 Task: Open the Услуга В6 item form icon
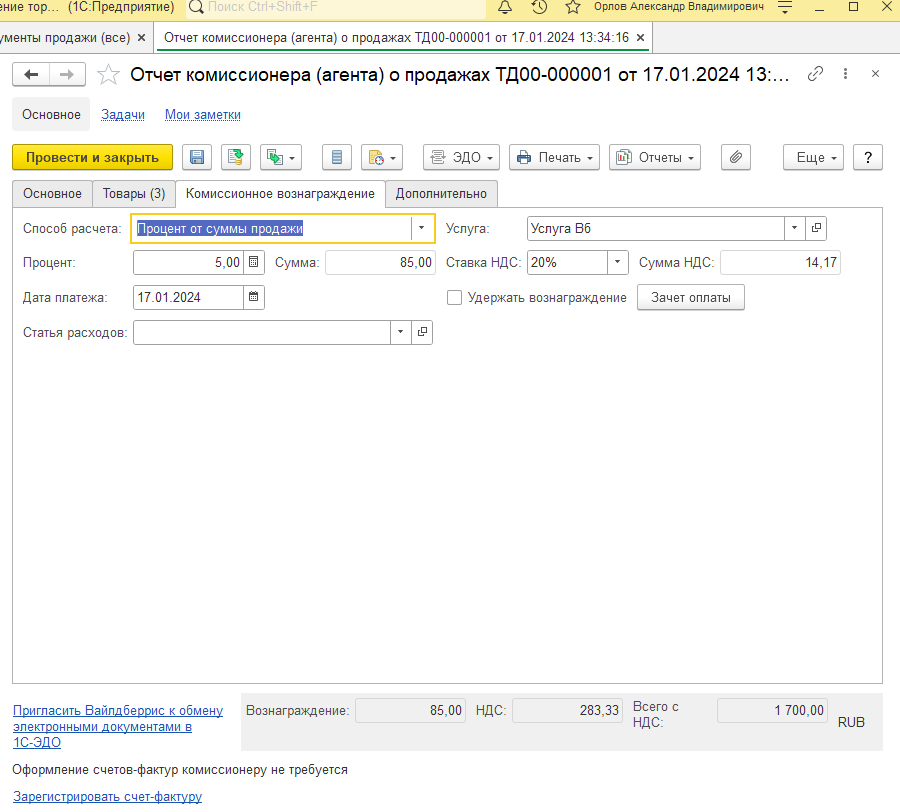coord(816,228)
